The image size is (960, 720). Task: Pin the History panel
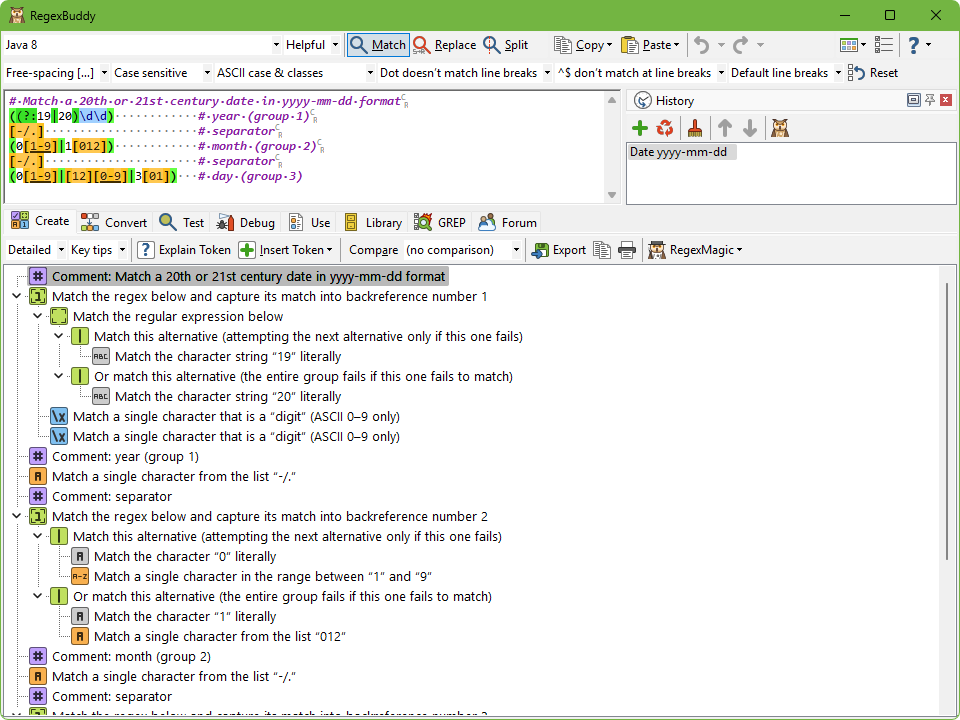coord(929,100)
